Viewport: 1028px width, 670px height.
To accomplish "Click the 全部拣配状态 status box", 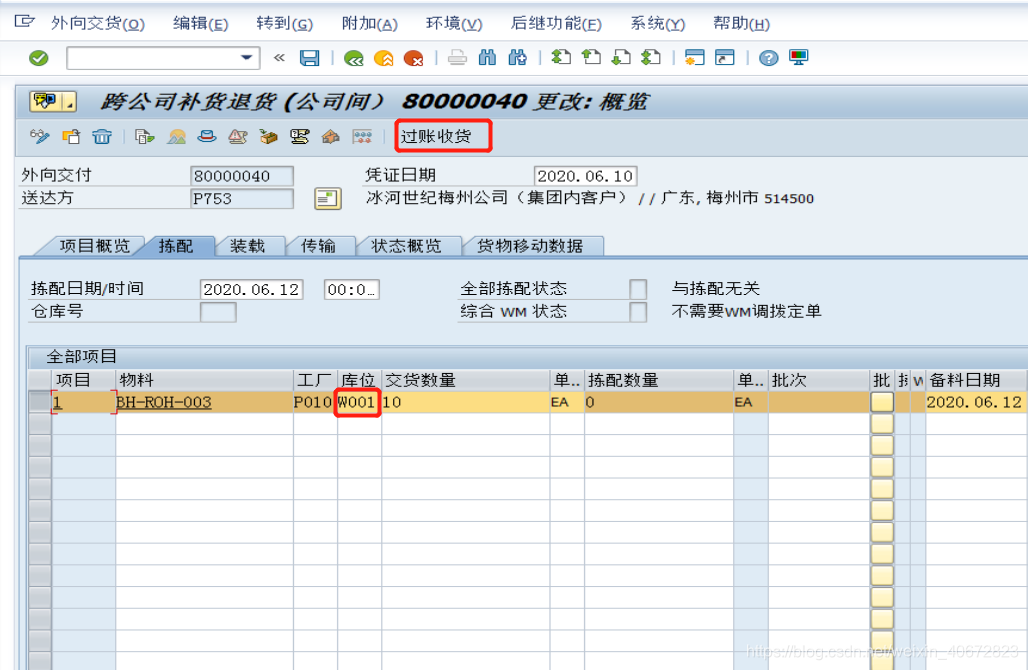I will [x=638, y=289].
